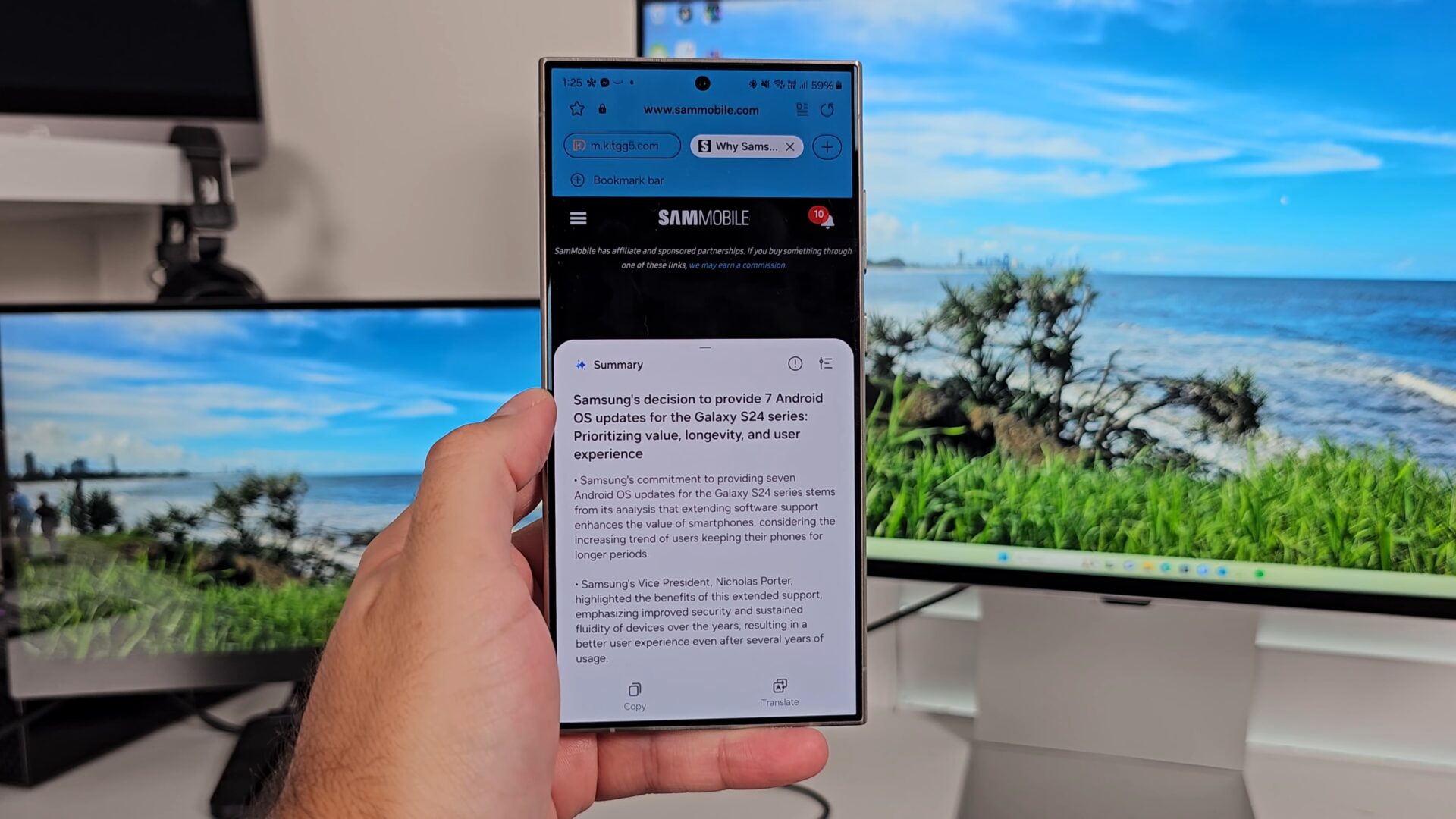
Task: Click the Summary settings/filter icon
Action: tap(825, 363)
